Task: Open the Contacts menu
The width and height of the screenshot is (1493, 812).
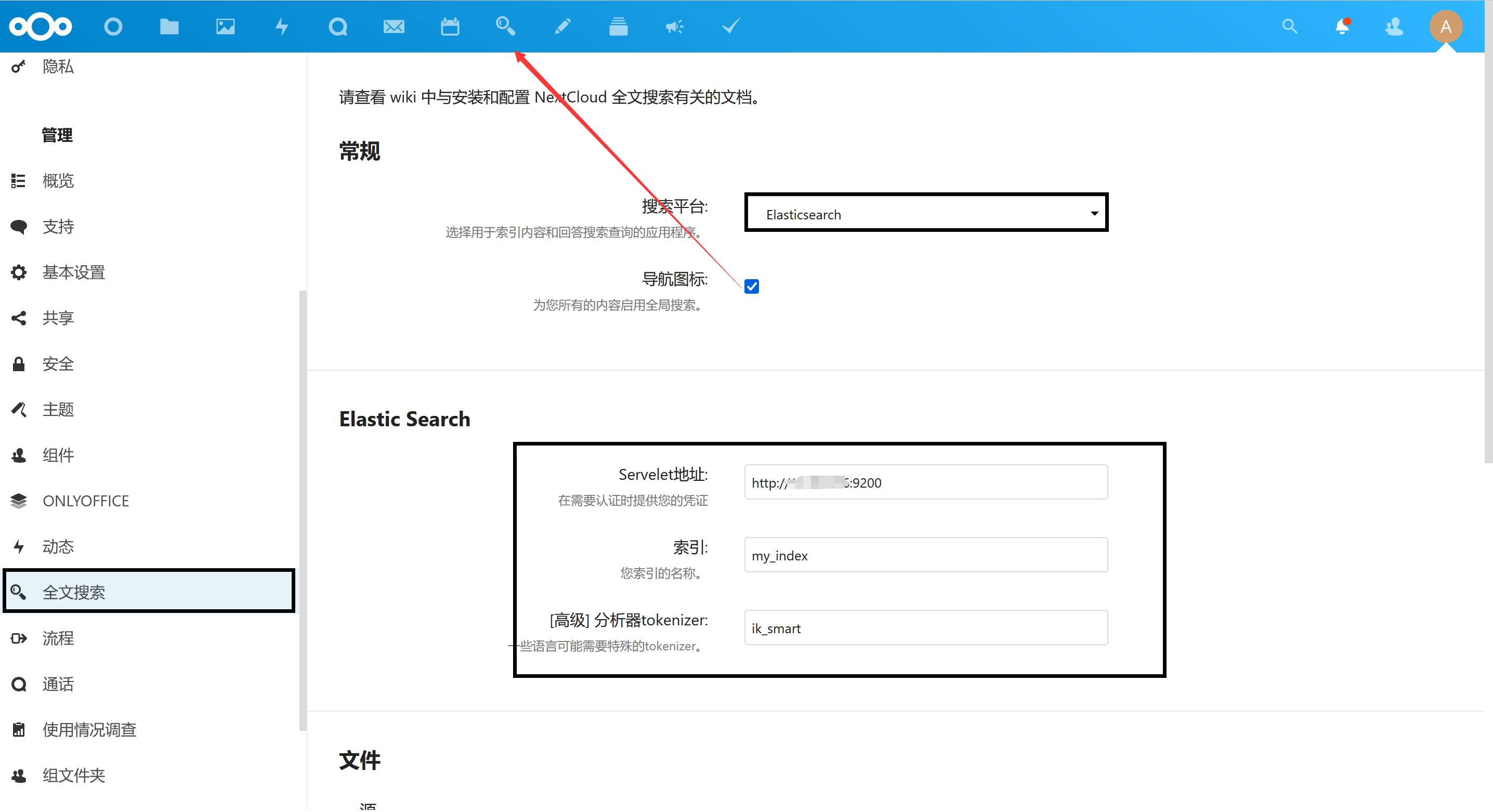Action: coord(1394,26)
